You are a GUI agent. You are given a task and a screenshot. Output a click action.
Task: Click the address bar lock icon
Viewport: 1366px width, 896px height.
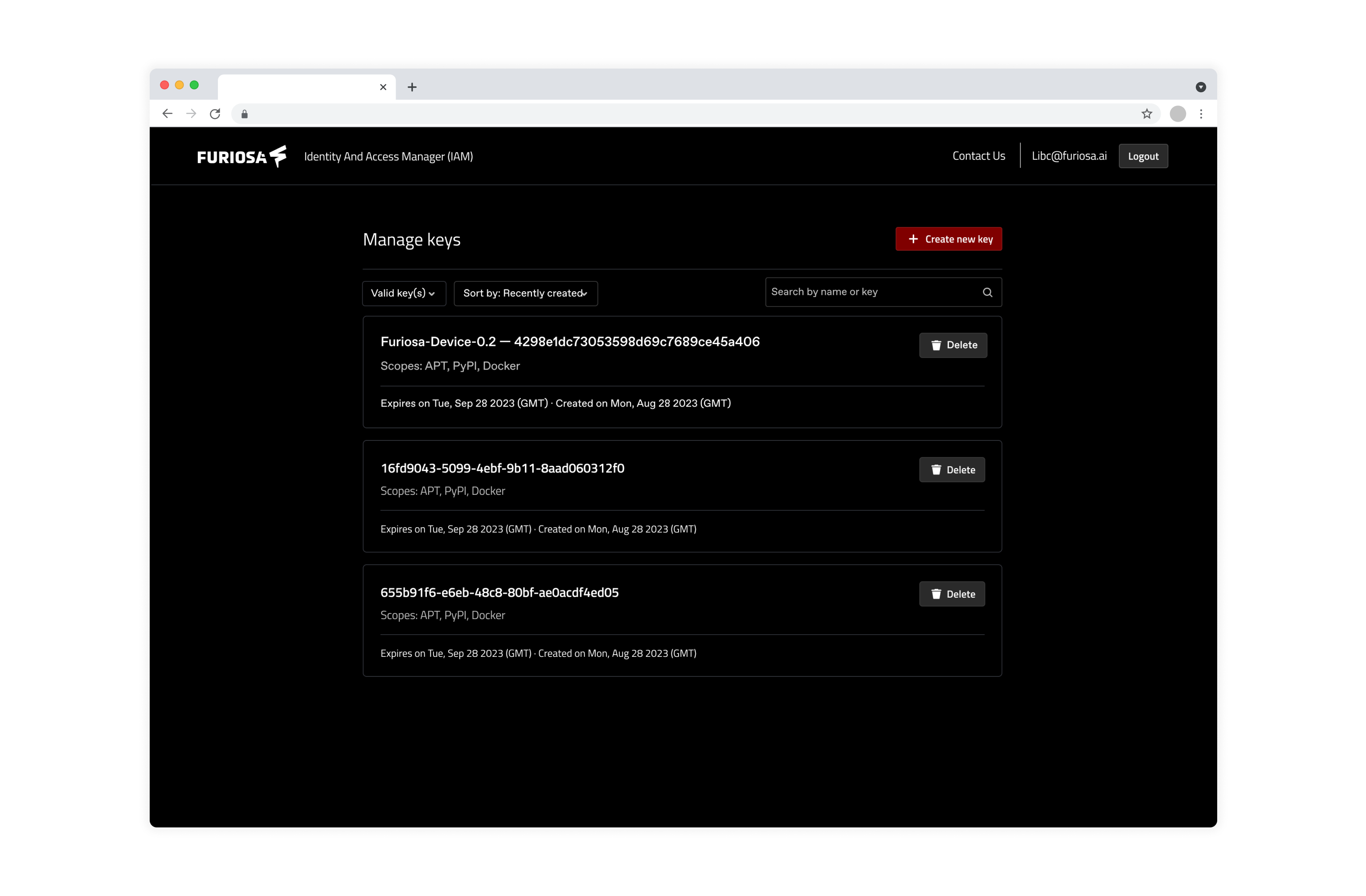point(245,114)
